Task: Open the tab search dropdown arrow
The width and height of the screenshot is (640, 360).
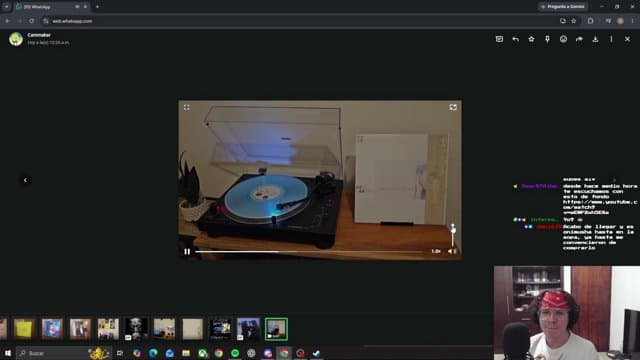Action: click(6, 7)
